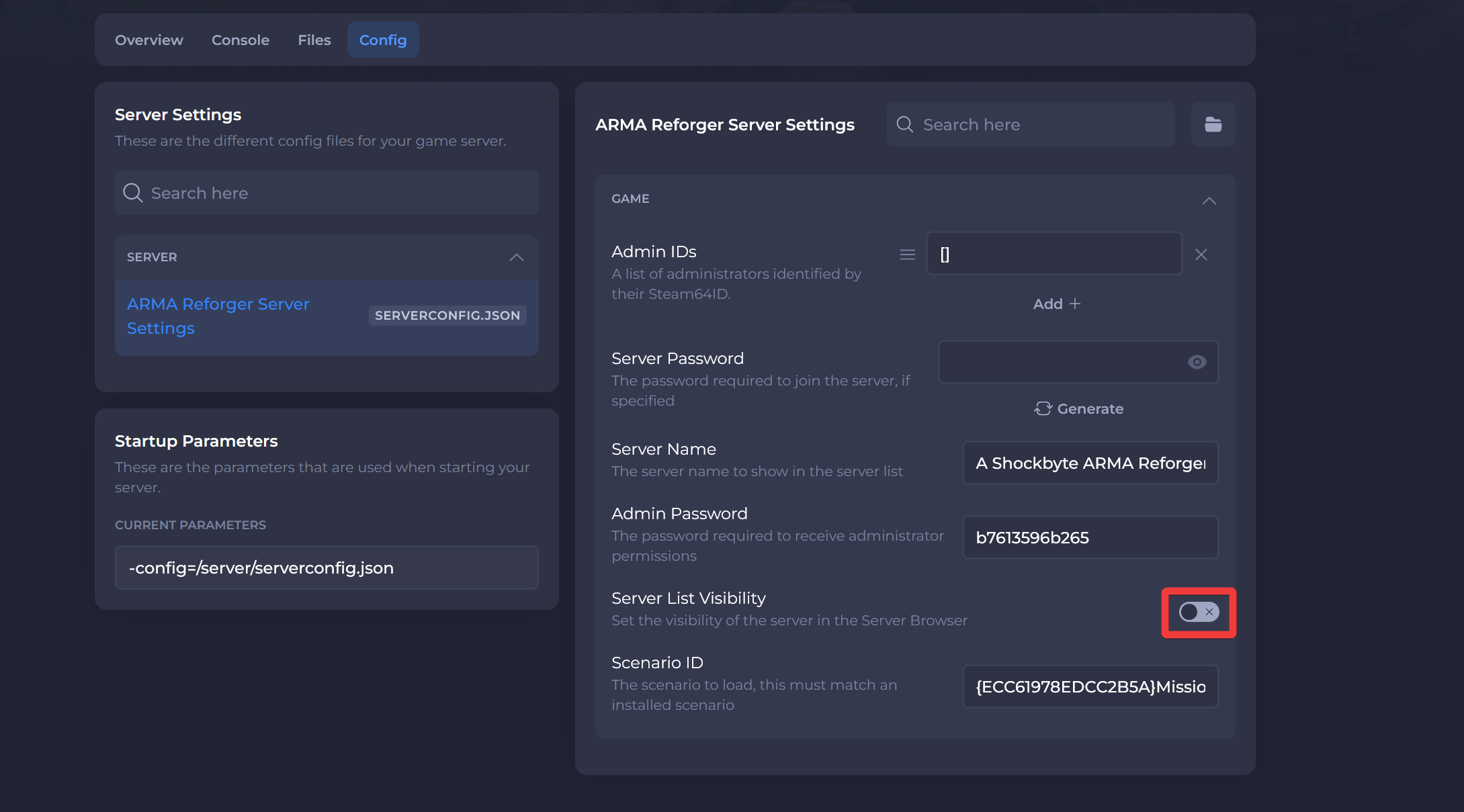Focus the ARMA settings search field
Screen dimensions: 1464x812
point(1031,124)
